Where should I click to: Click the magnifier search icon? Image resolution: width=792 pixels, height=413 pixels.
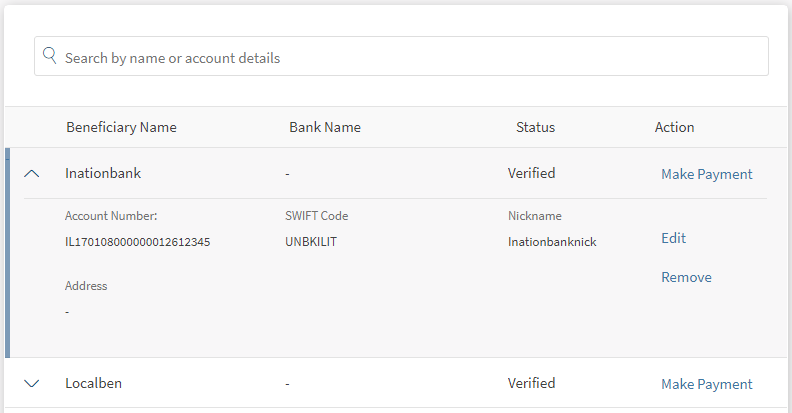pos(50,57)
